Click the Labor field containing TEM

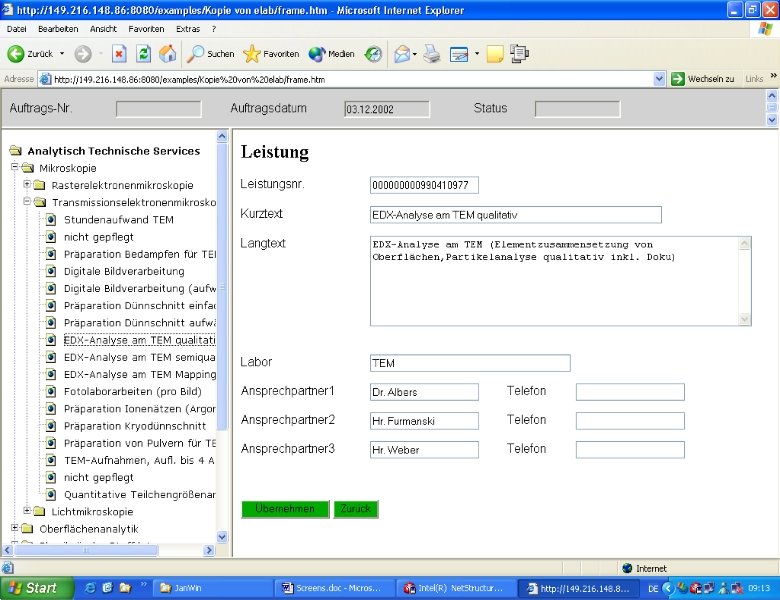coord(470,363)
